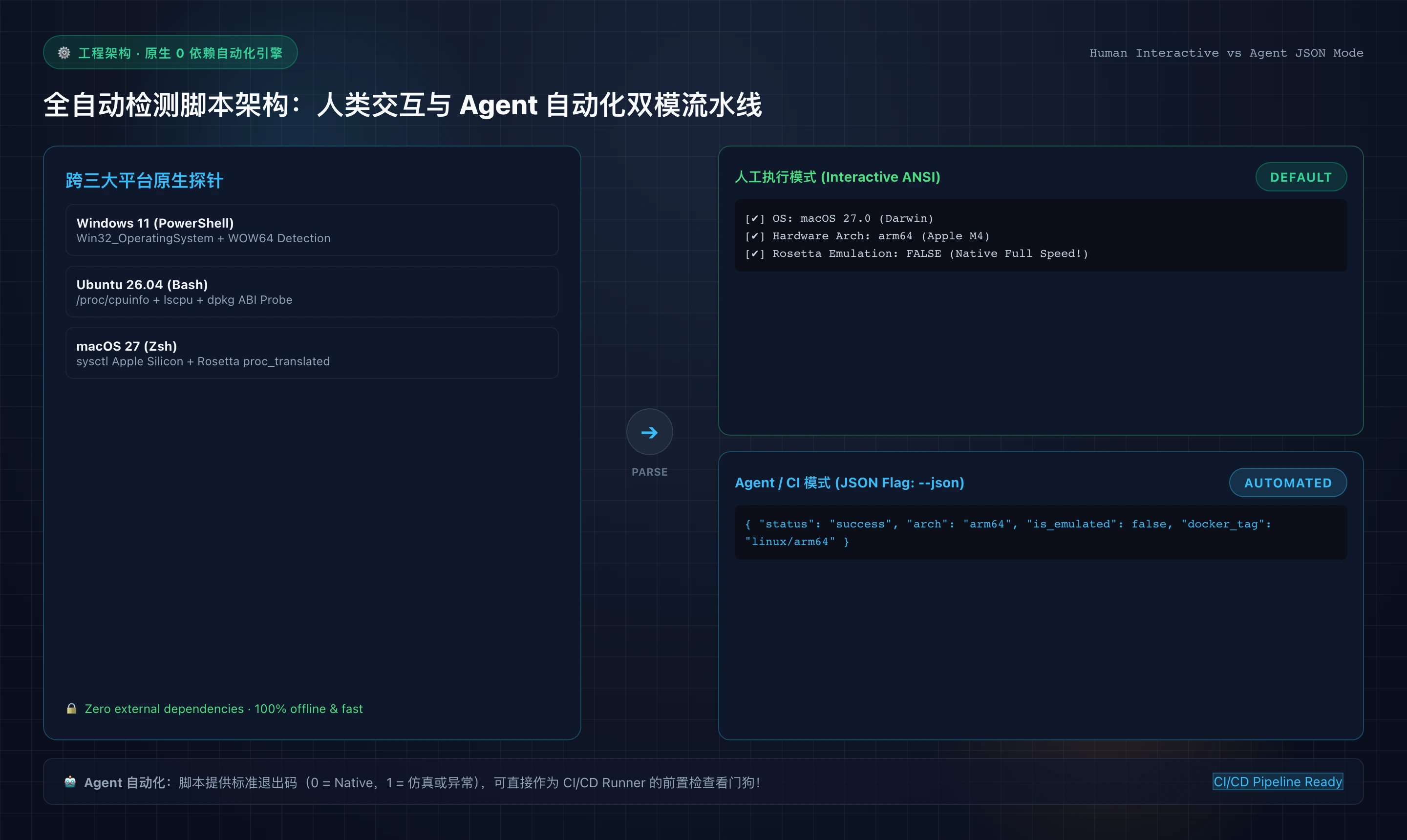Image resolution: width=1407 pixels, height=840 pixels.
Task: Click the PARSE label under the arrow
Action: click(x=649, y=472)
